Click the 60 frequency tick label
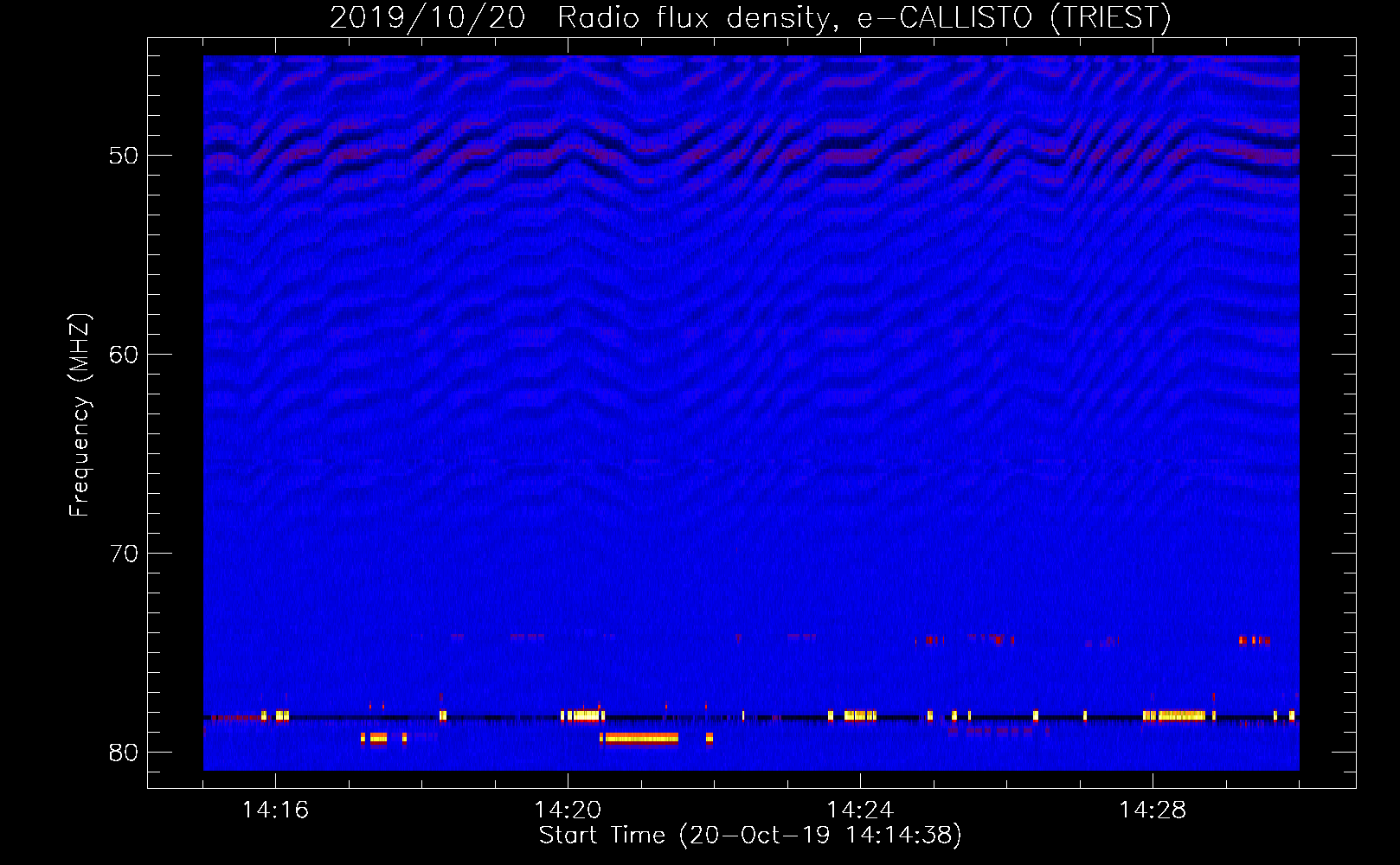1400x865 pixels. click(124, 355)
